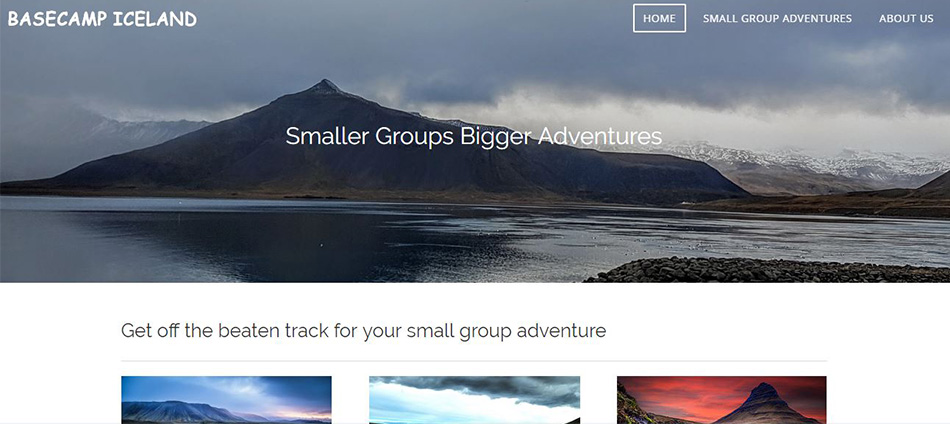Click the Smaller Groups Bigger Adventures headline
The height and width of the screenshot is (424, 950).
pos(474,136)
